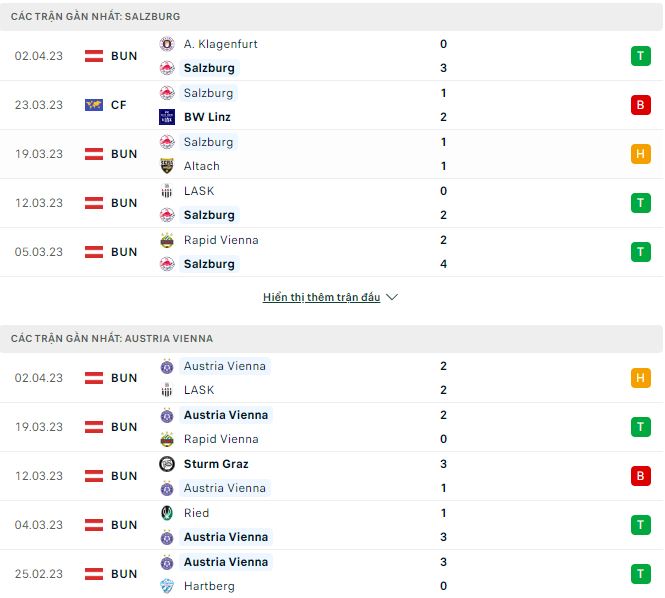Open the 'Hiển thị thêm trận đấu' link

(321, 298)
